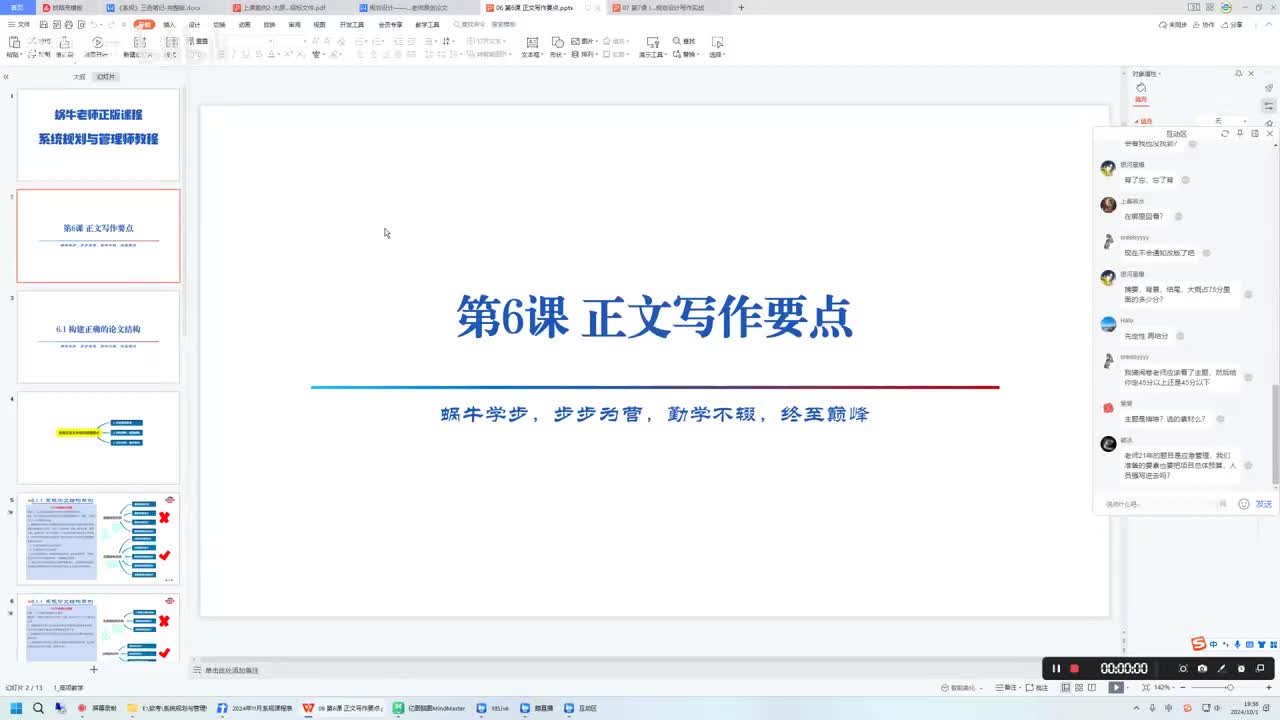Switch to the 大纲 outline tab
Screen dimensions: 1280x720
click(x=79, y=77)
